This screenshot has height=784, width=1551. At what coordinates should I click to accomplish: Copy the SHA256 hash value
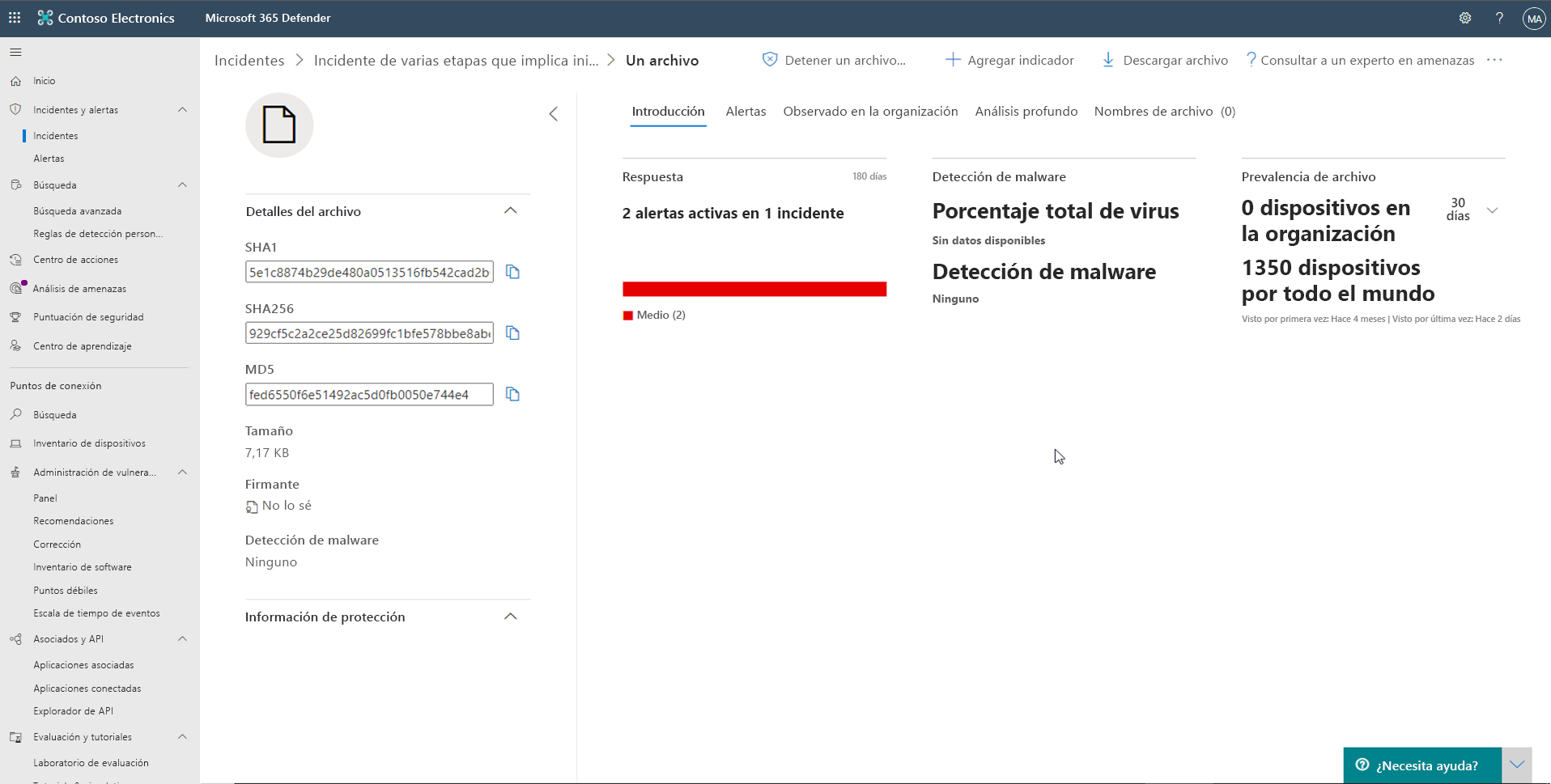tap(512, 333)
